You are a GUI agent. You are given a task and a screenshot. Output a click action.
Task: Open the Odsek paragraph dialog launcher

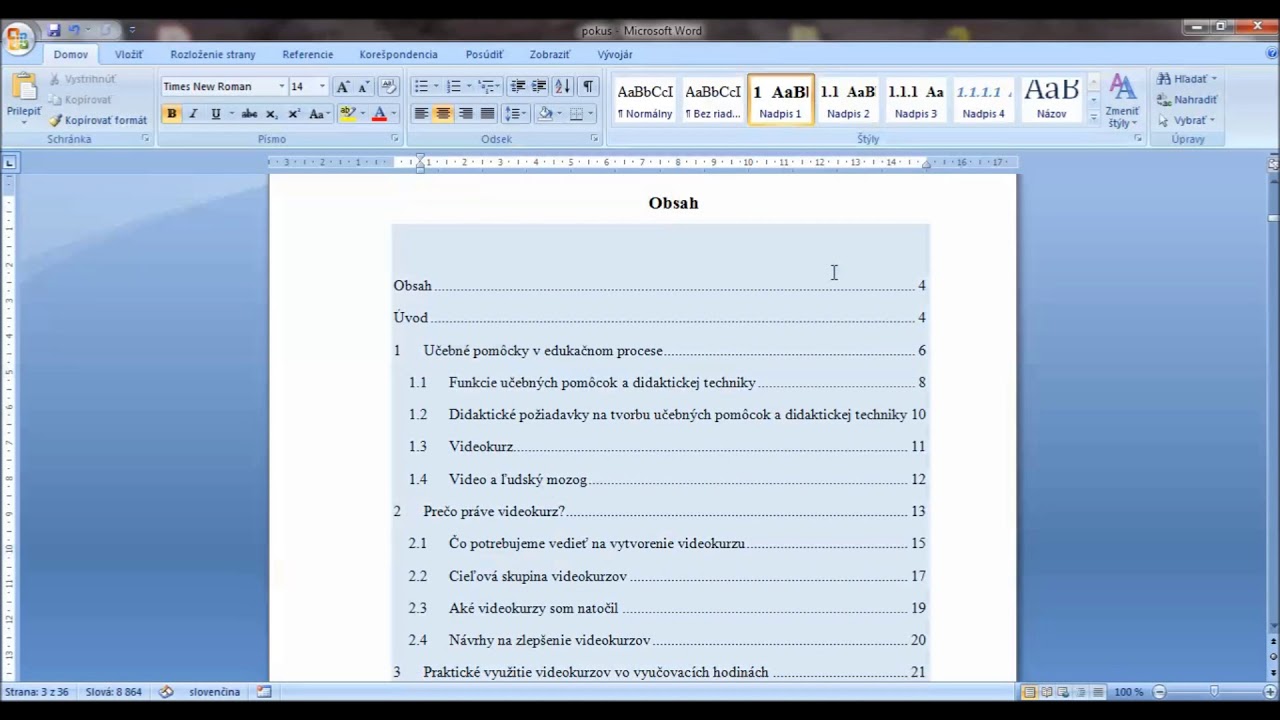click(594, 139)
